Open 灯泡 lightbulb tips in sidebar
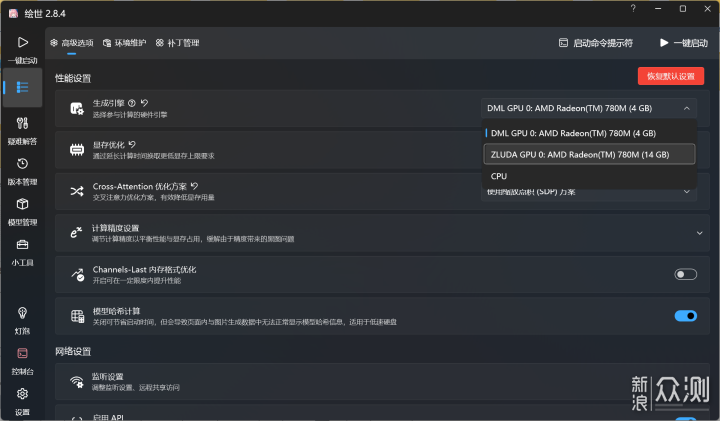 (22, 320)
